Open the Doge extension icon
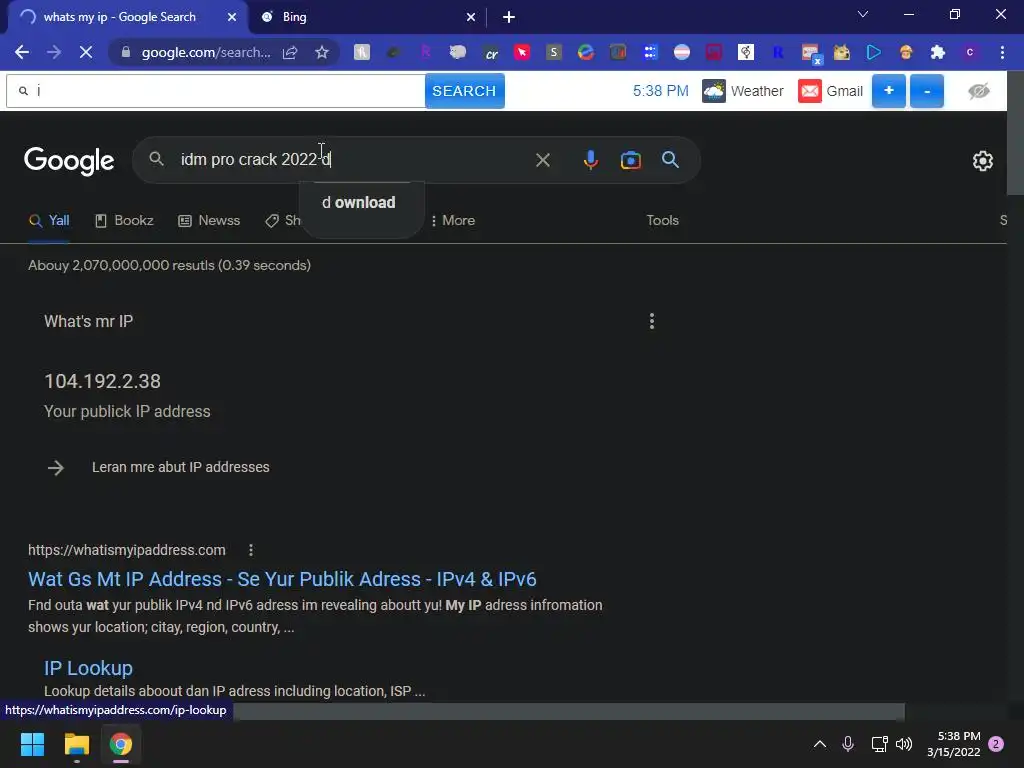Screen dimensions: 1024x768 point(842,52)
